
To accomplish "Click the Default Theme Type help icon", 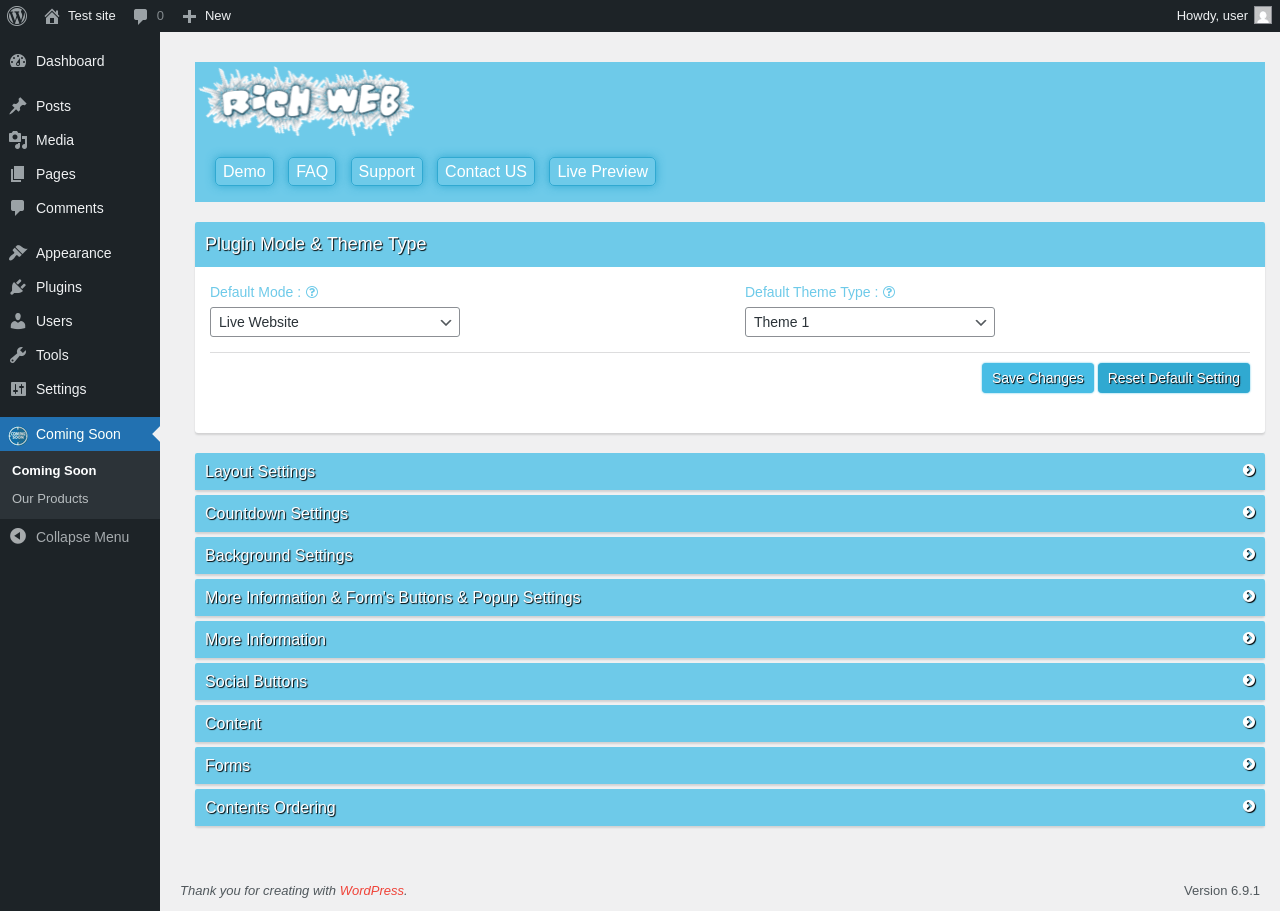I will (x=889, y=292).
